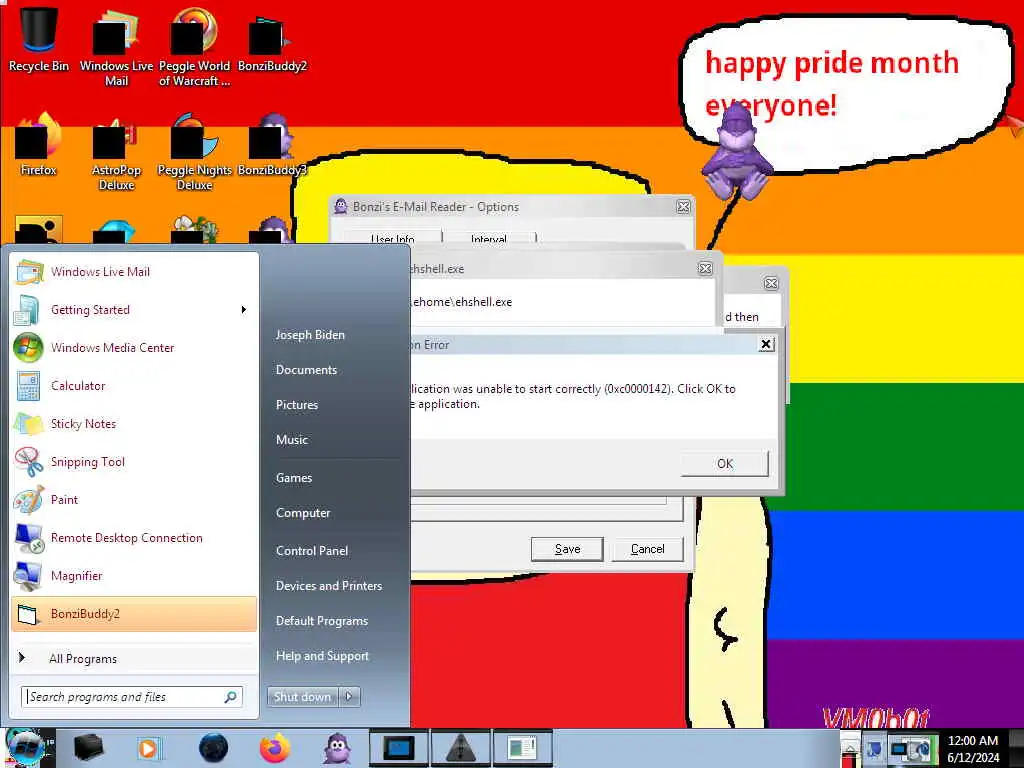Switch to User Info tab
This screenshot has height=768, width=1024.
coord(392,238)
